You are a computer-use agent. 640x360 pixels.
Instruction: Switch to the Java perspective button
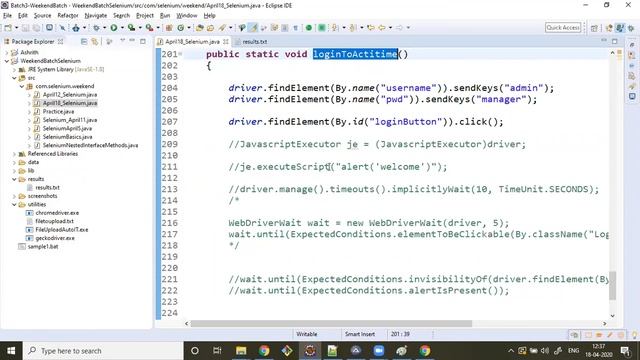(x=620, y=28)
